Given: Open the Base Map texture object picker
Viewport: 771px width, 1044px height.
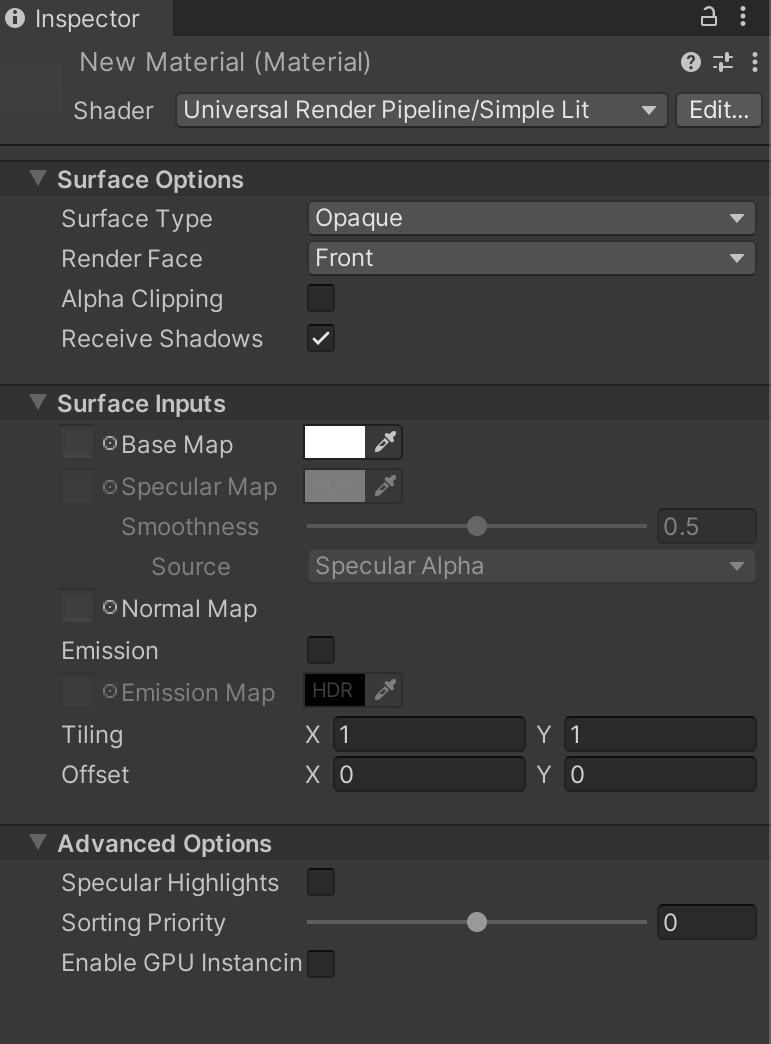Looking at the screenshot, I should 76,441.
